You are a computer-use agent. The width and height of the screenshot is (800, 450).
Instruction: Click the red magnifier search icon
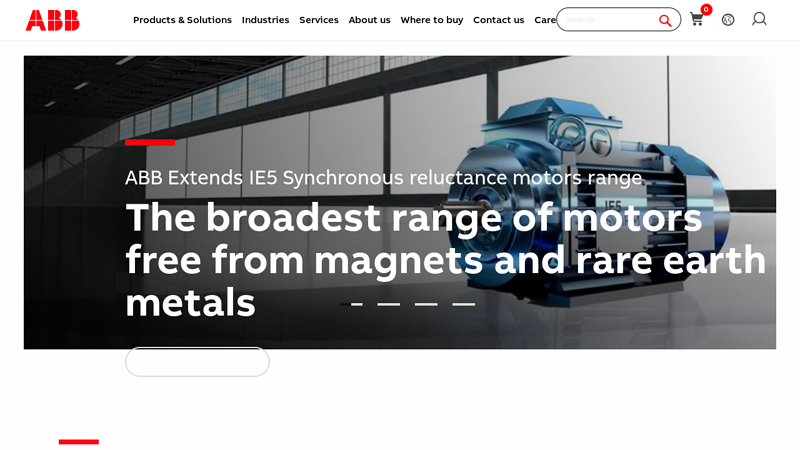665,20
